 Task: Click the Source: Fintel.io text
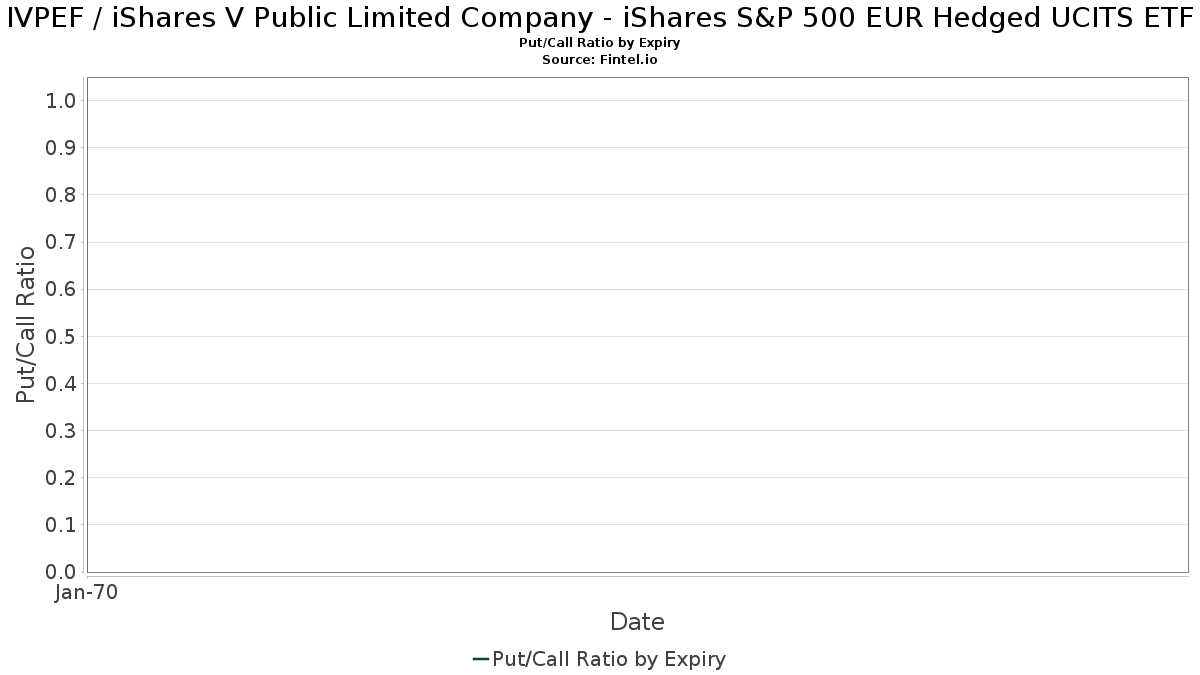click(600, 60)
